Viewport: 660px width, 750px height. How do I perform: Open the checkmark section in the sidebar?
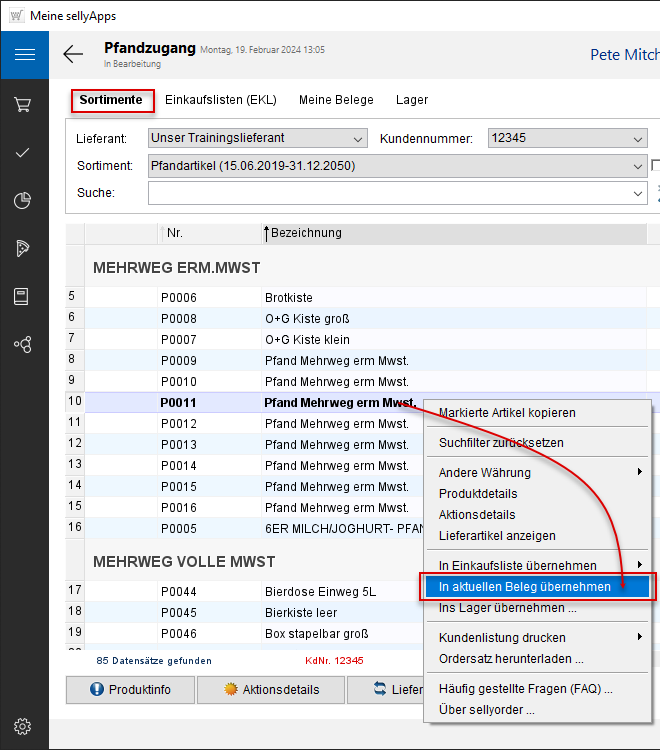coord(24,152)
